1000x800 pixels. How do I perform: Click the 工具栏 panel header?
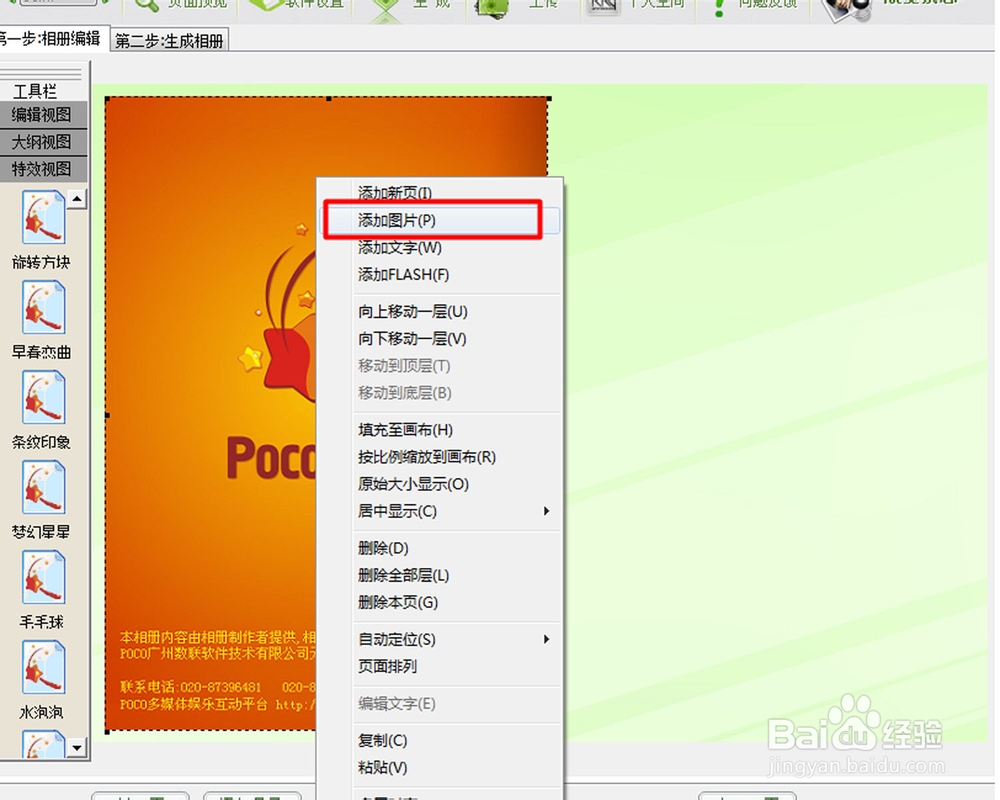point(35,91)
